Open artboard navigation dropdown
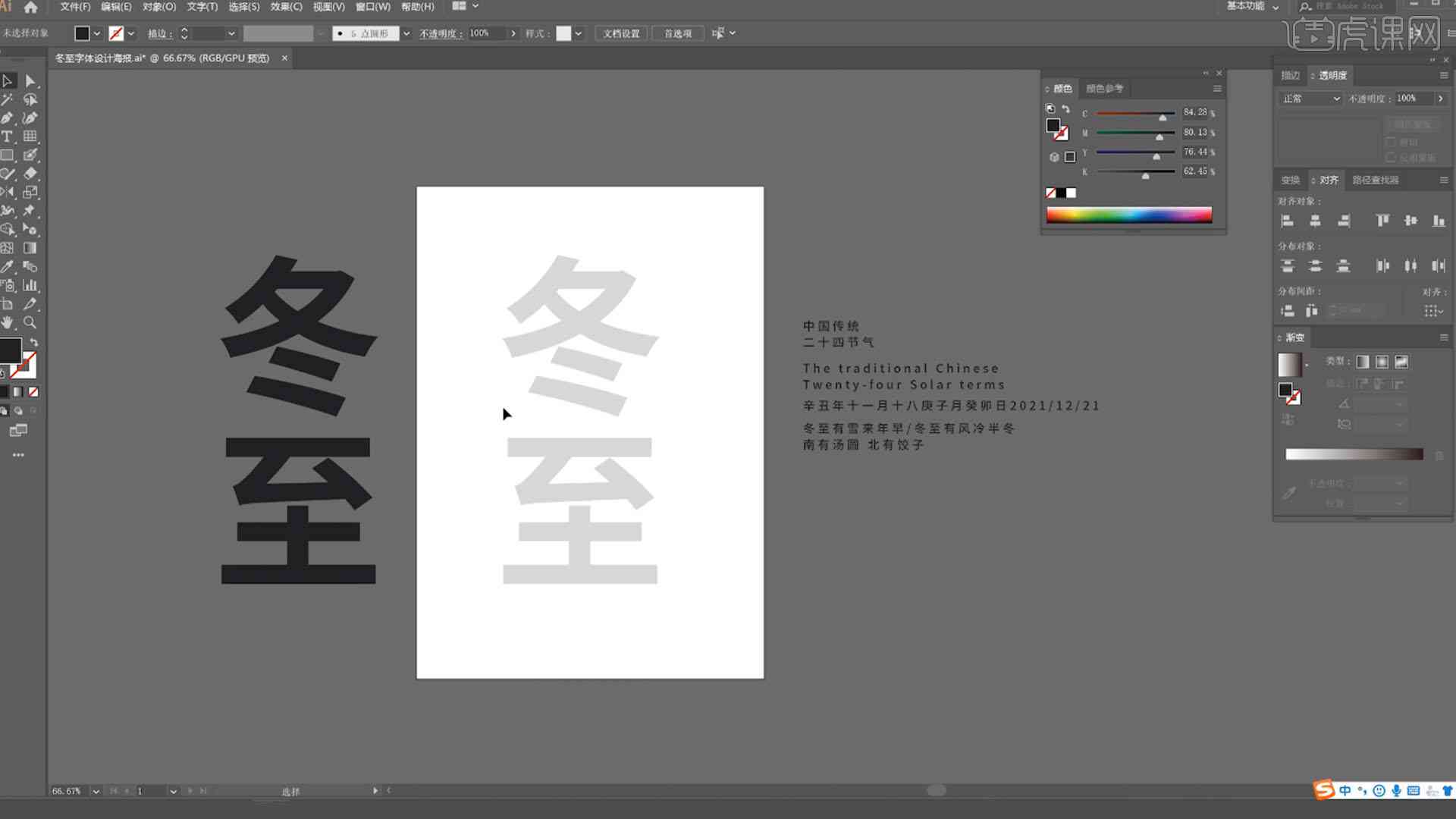This screenshot has height=819, width=1456. 174,791
